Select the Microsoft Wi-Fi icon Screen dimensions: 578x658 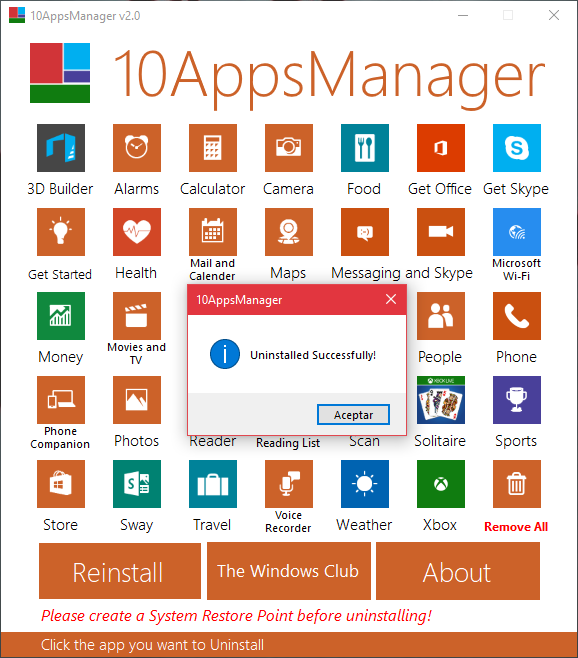tap(517, 232)
